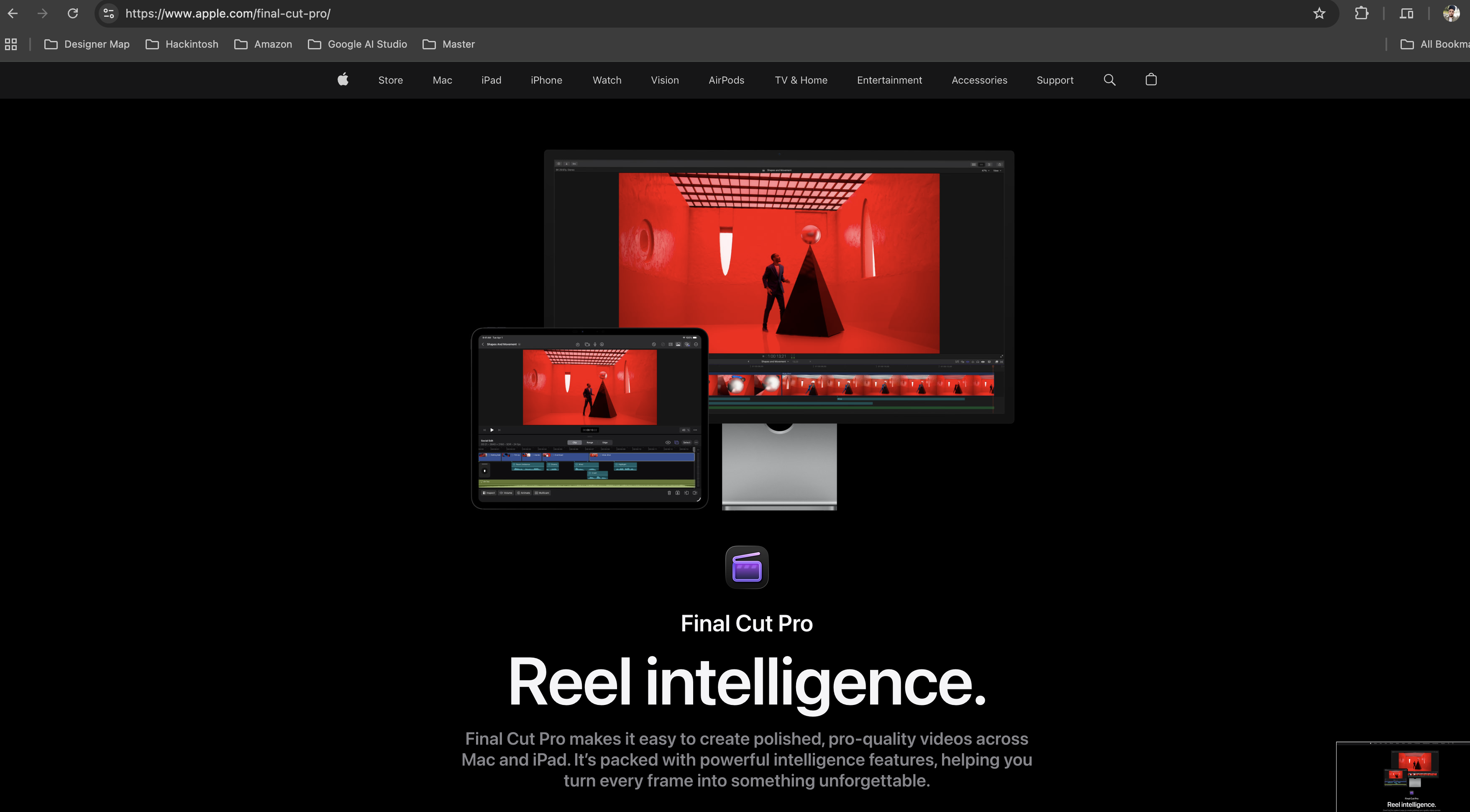
Task: Open the shopping bag icon
Action: click(1151, 80)
